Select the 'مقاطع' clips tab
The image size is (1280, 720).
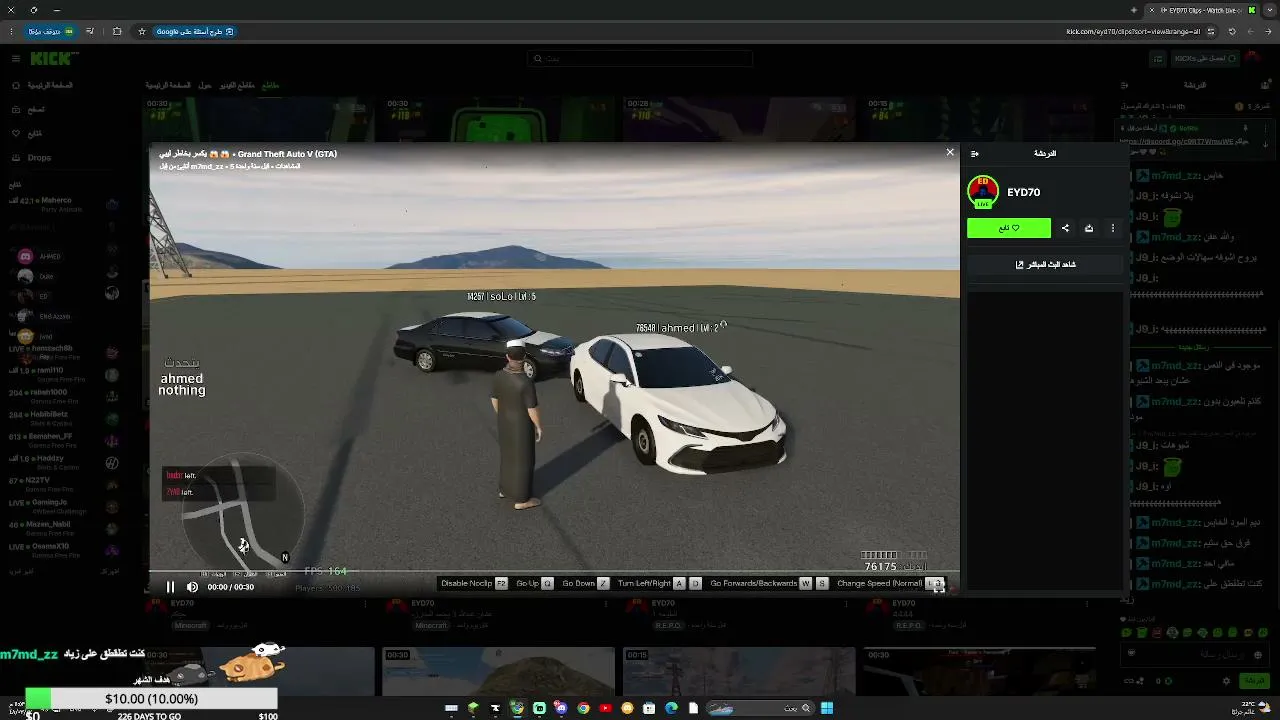(270, 85)
